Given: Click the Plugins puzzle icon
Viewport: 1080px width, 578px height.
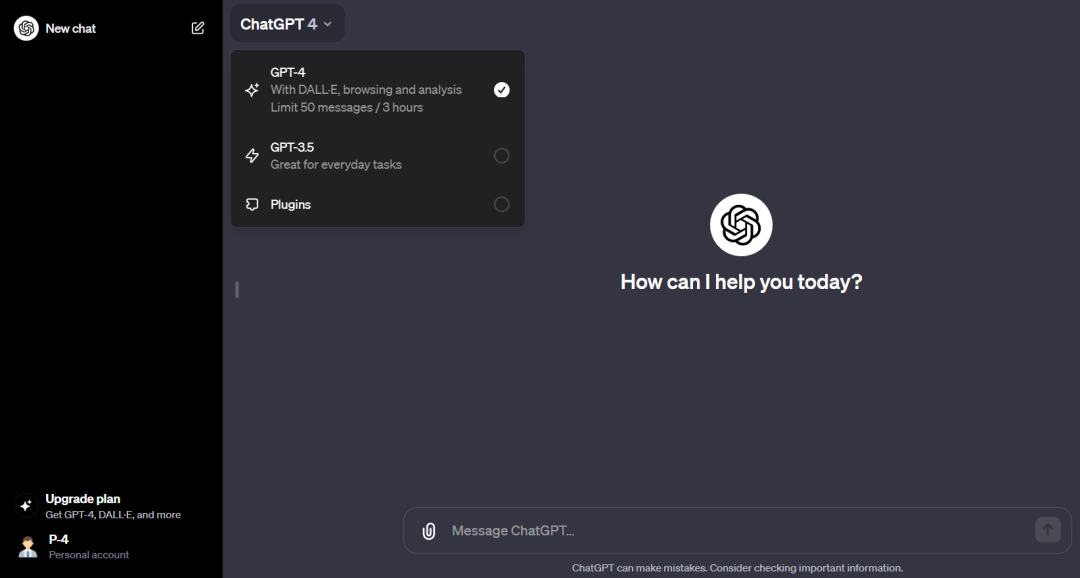Looking at the screenshot, I should point(252,205).
